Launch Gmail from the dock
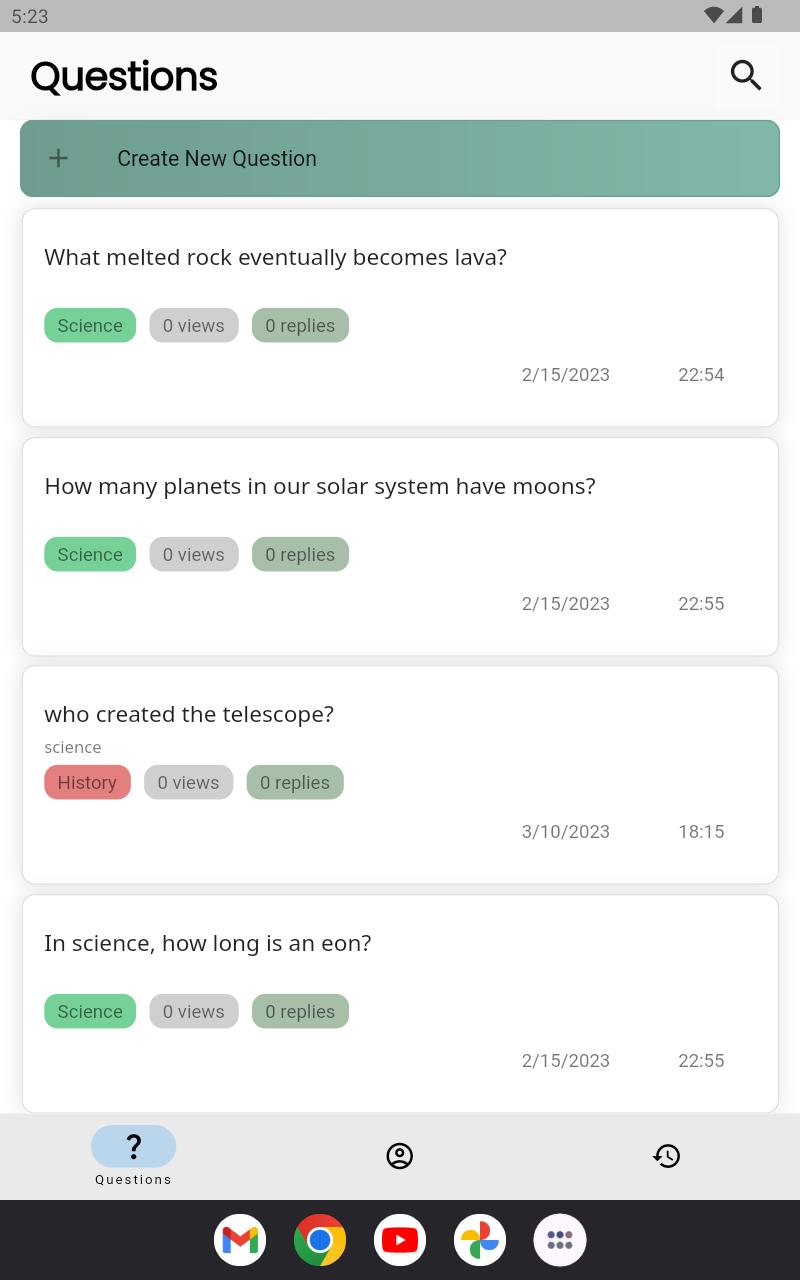Screen dimensions: 800x1280 [x=240, y=1240]
